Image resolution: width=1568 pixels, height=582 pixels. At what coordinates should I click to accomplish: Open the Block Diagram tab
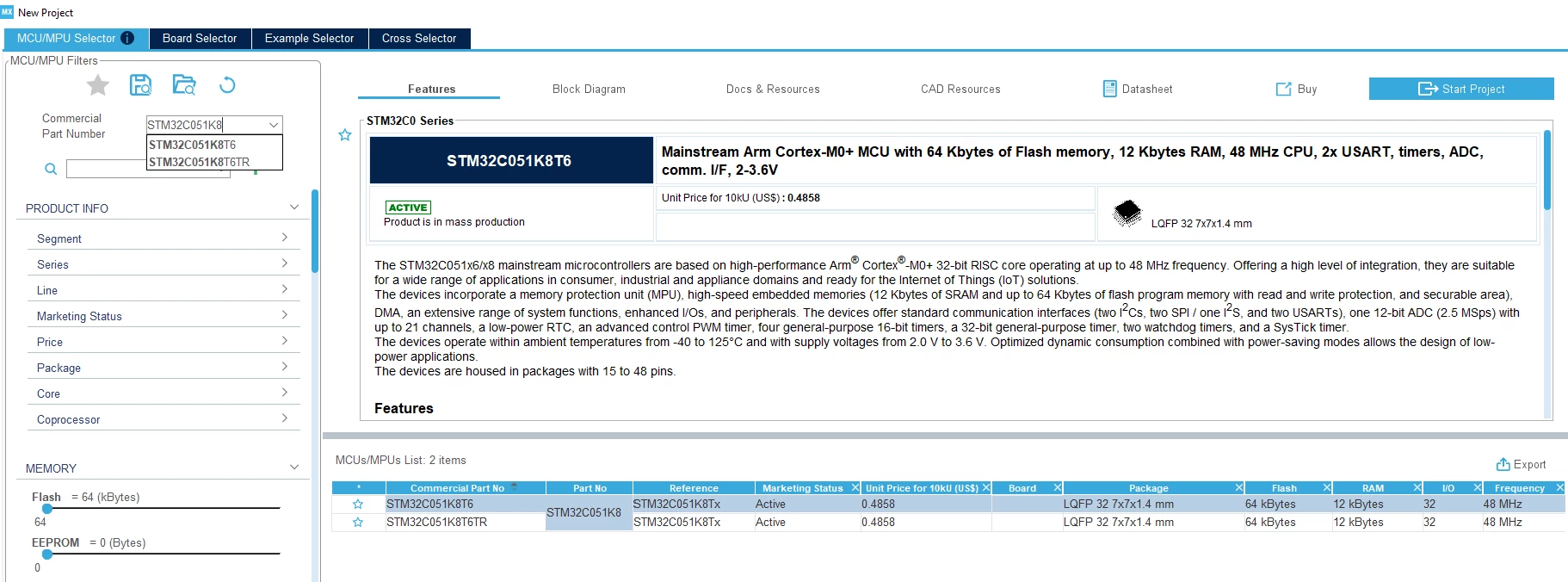[x=589, y=89]
